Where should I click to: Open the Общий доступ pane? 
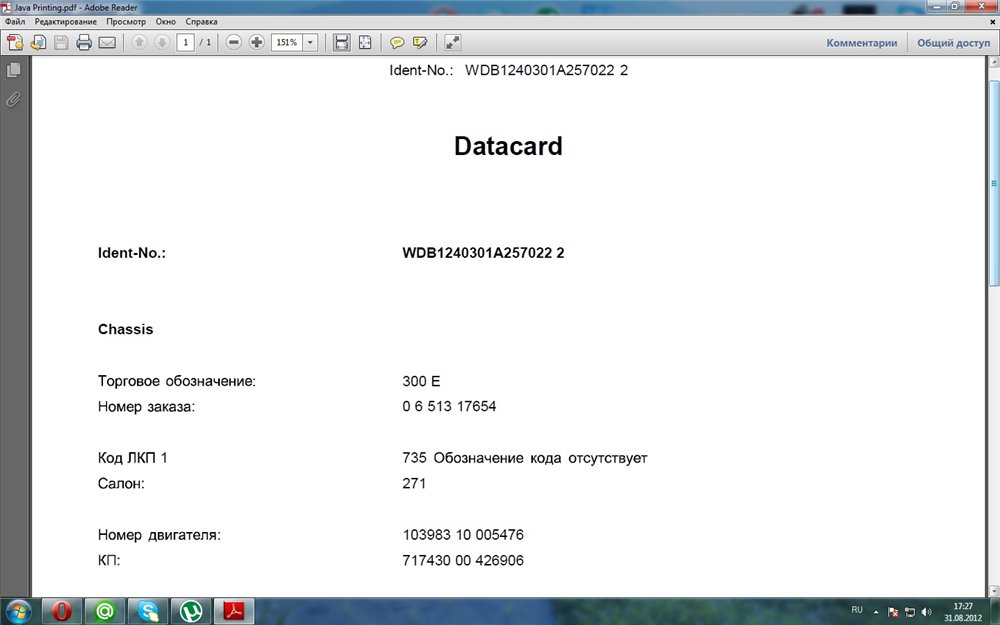pos(953,43)
